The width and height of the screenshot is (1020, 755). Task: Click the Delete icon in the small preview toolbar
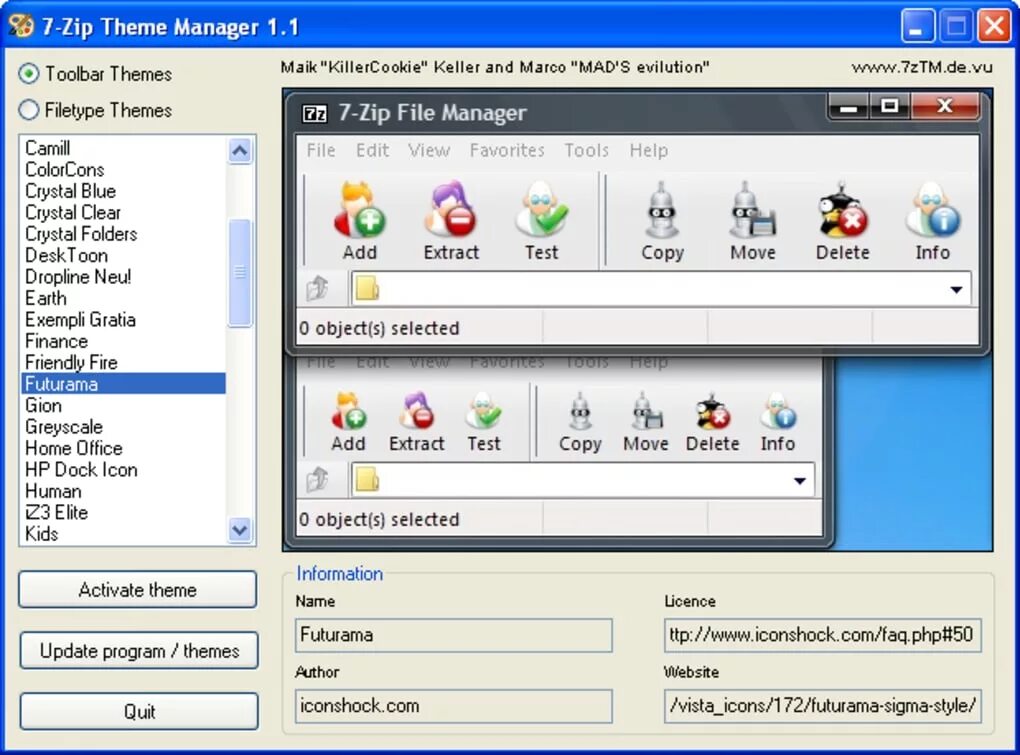[x=712, y=411]
